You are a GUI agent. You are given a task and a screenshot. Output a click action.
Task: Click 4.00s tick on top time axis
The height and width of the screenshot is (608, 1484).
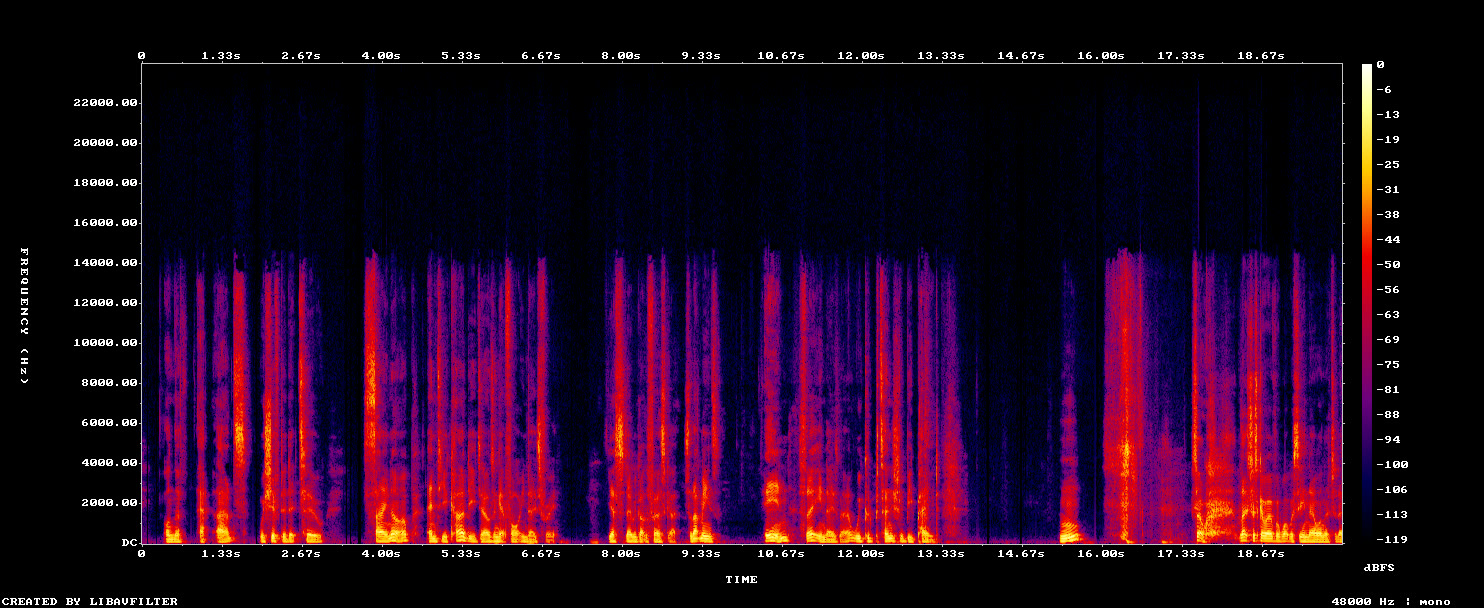(x=381, y=56)
